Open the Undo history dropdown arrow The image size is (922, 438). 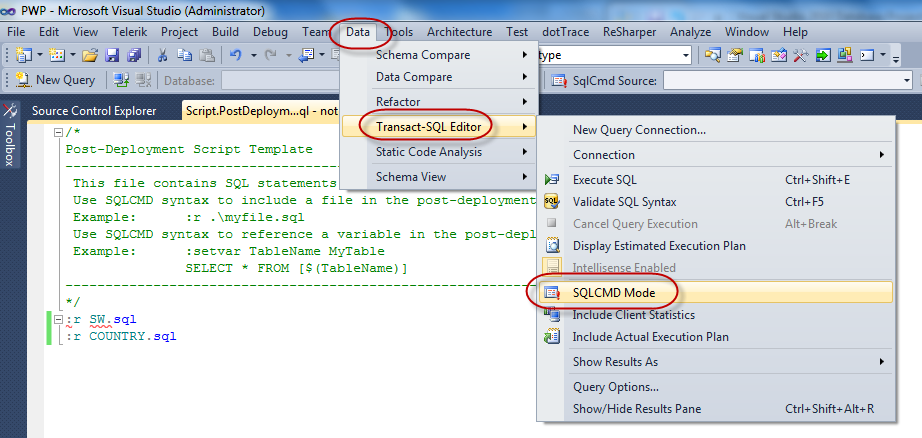[x=253, y=55]
